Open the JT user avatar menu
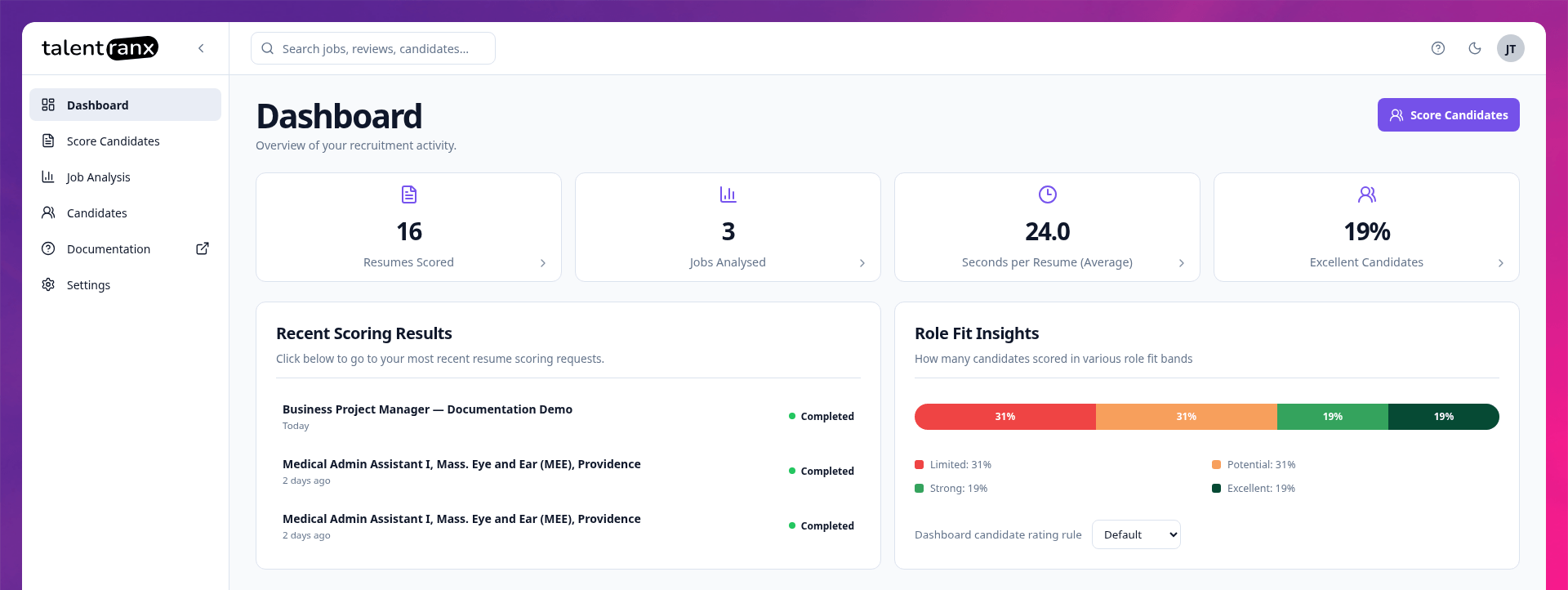This screenshot has height=590, width=1568. pyautogui.click(x=1511, y=48)
